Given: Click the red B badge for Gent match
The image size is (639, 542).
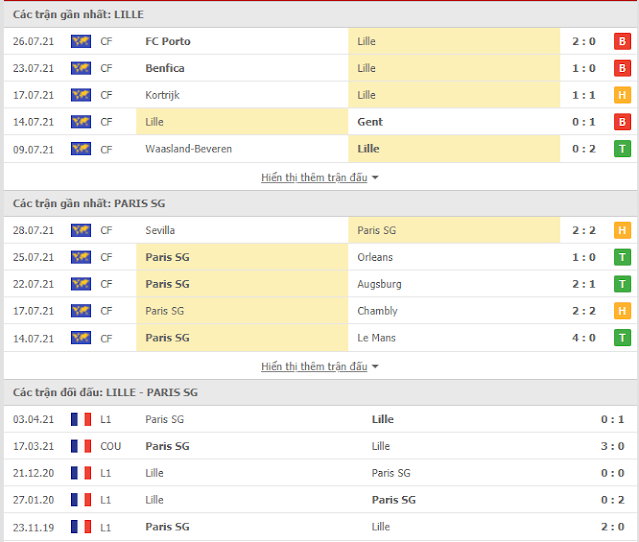Looking at the screenshot, I should (622, 122).
